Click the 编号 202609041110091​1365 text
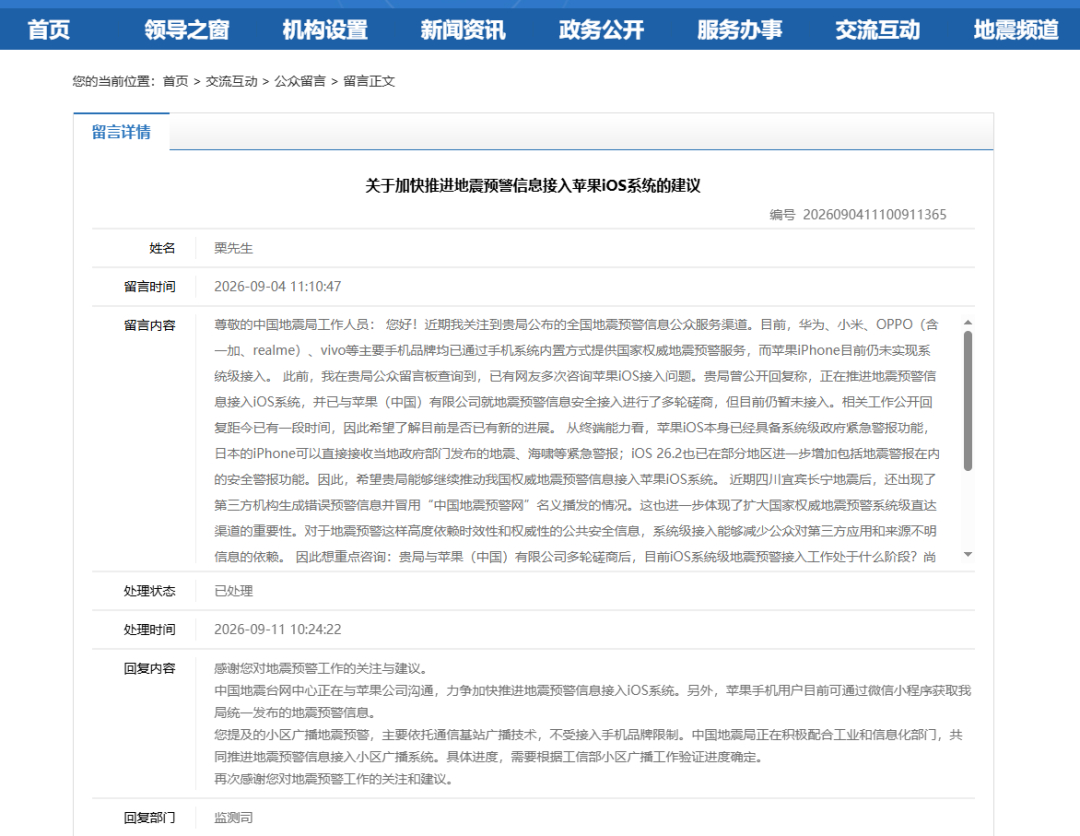Image resolution: width=1080 pixels, height=836 pixels. 858,214
